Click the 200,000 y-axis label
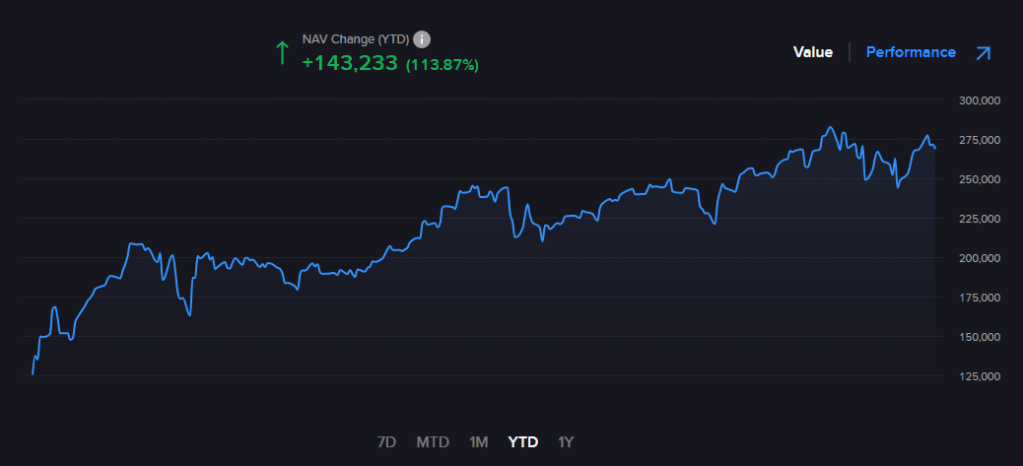This screenshot has width=1023, height=466. point(979,258)
